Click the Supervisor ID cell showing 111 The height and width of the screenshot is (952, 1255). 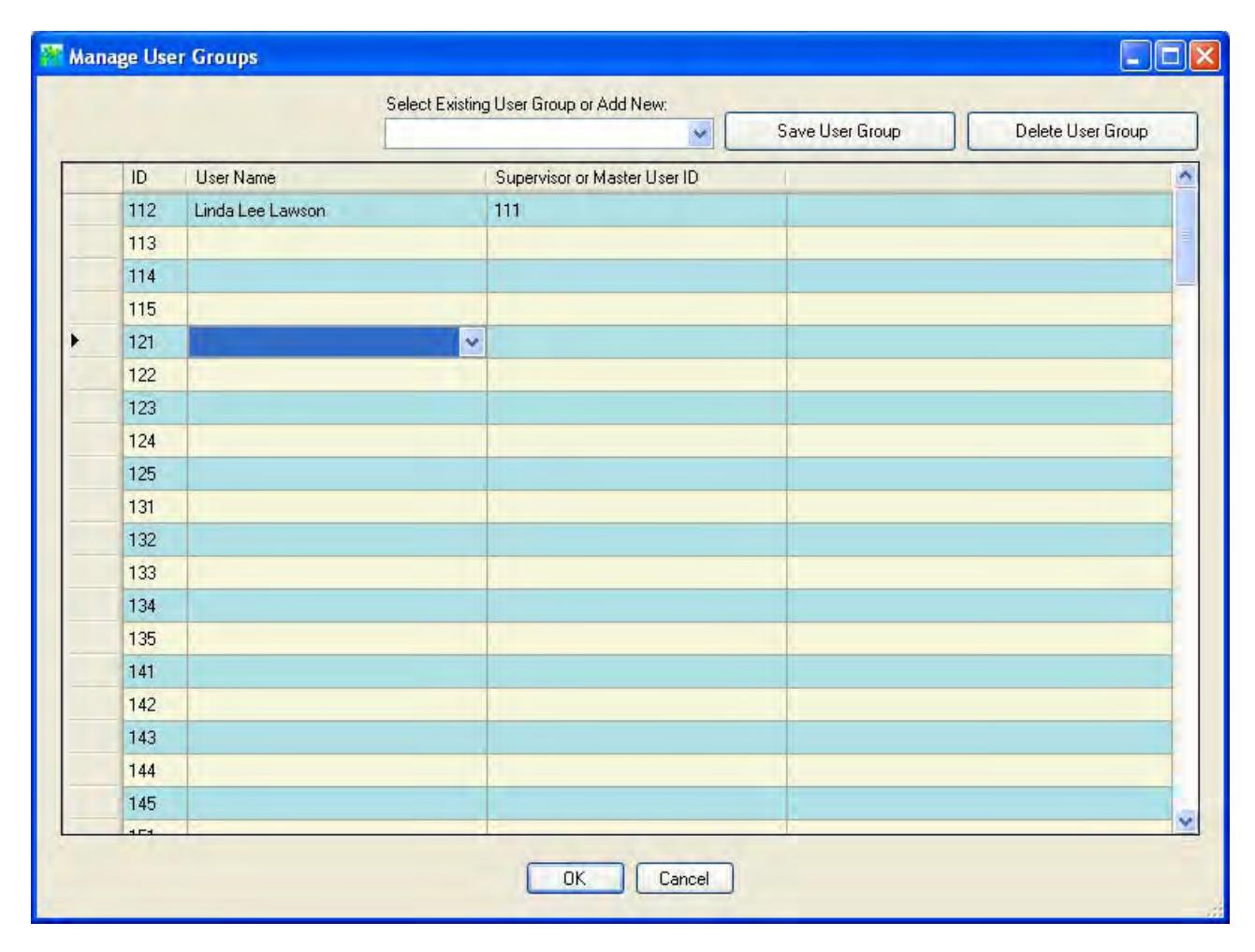[x=636, y=211]
